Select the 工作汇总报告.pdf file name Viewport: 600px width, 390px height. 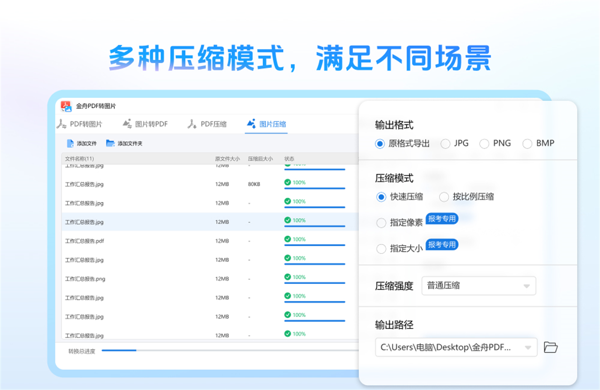click(84, 241)
